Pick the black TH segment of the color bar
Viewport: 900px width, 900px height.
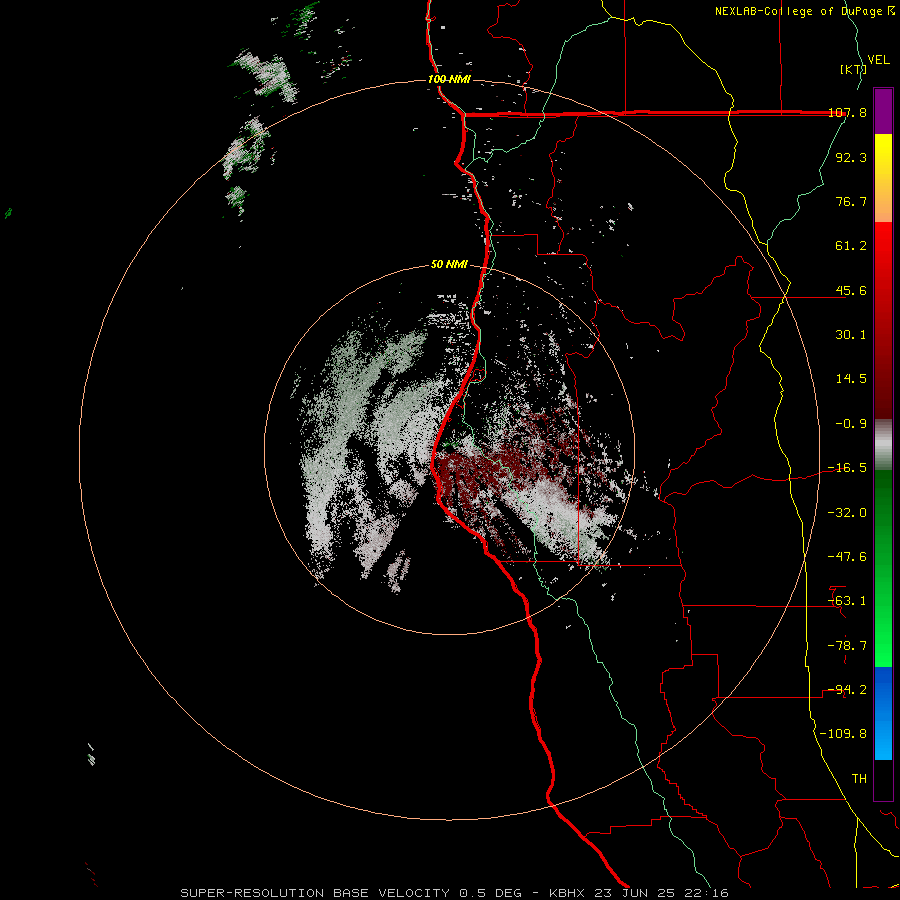tap(883, 780)
